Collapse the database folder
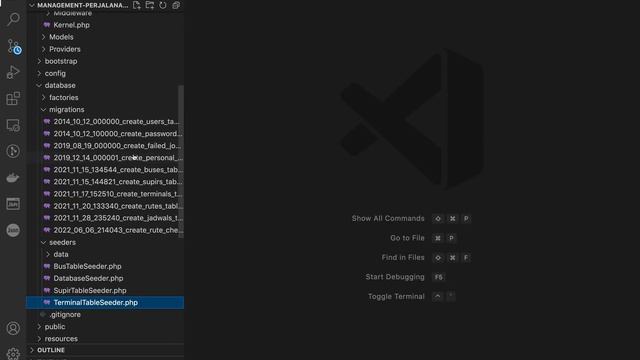Screen dimensions: 640x360 click(105, 85)
